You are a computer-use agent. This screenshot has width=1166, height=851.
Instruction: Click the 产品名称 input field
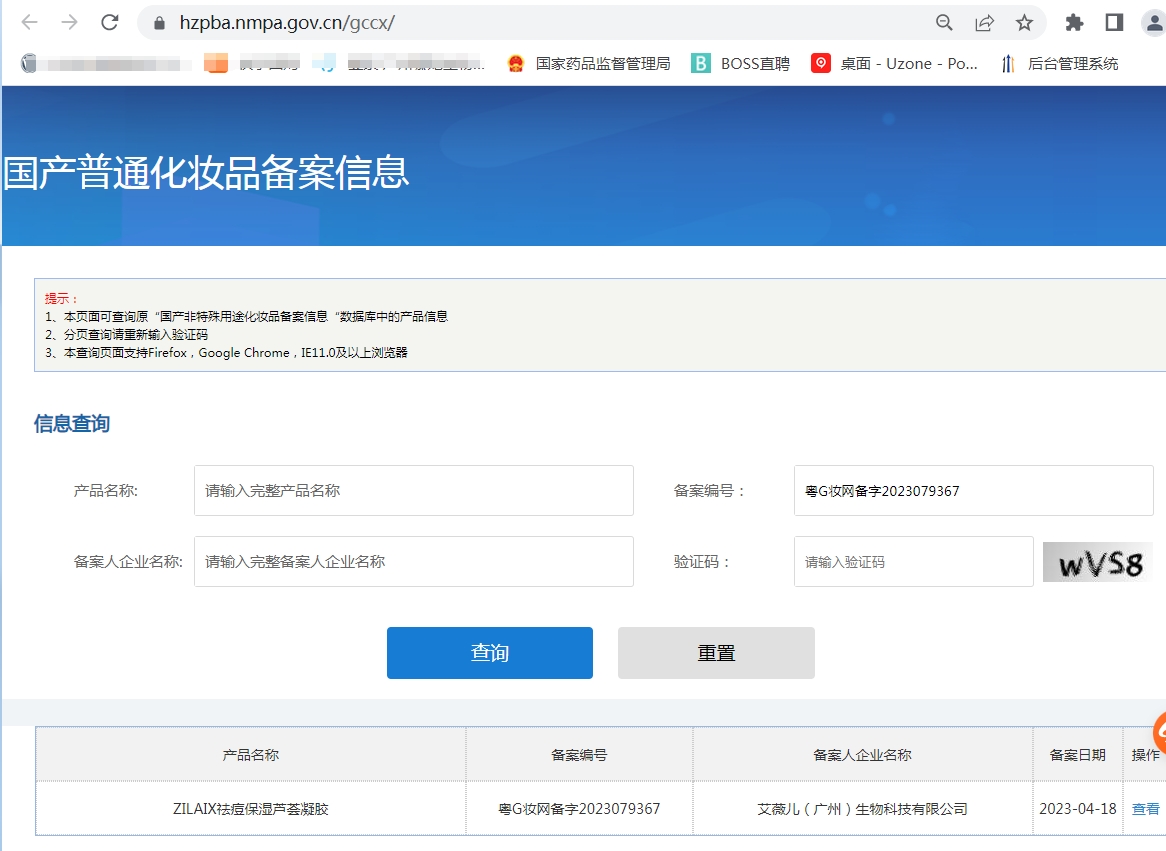413,490
